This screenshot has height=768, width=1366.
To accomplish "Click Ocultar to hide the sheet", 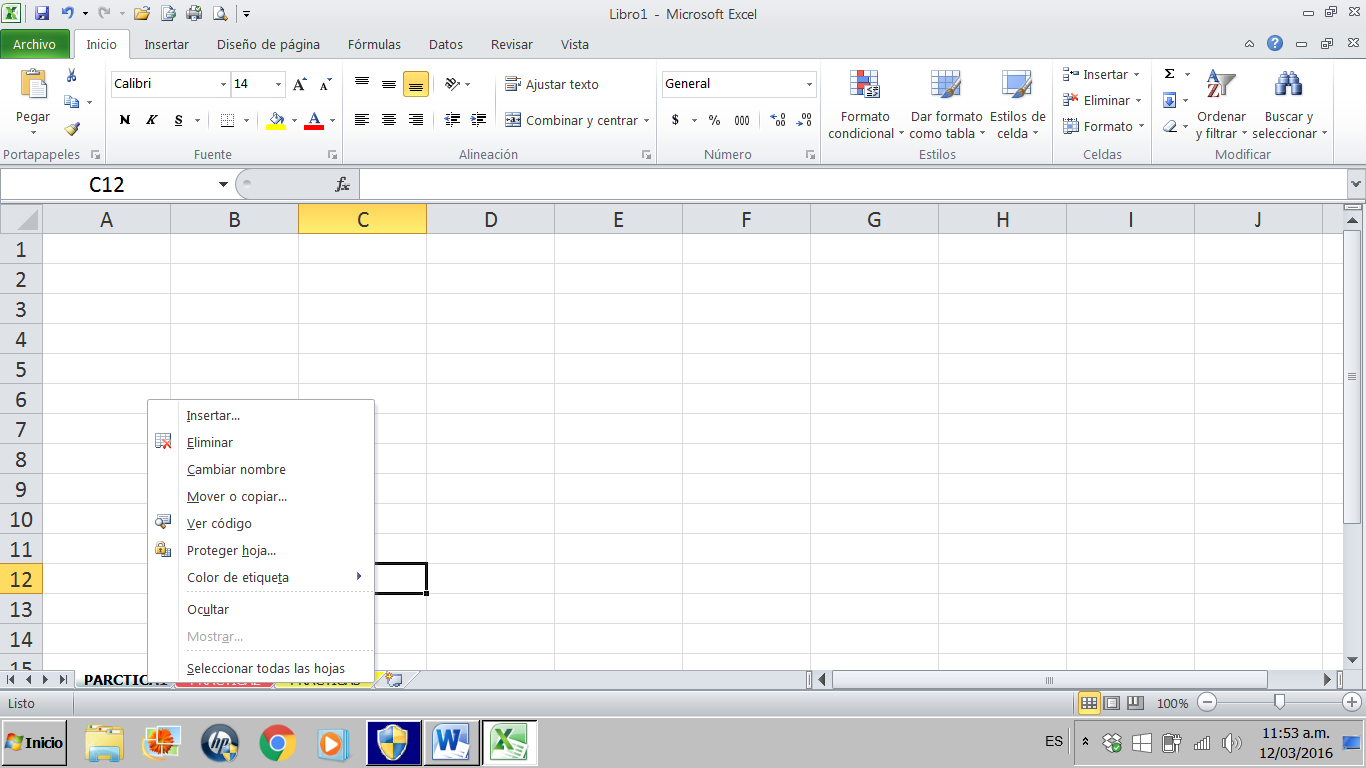I will click(208, 609).
